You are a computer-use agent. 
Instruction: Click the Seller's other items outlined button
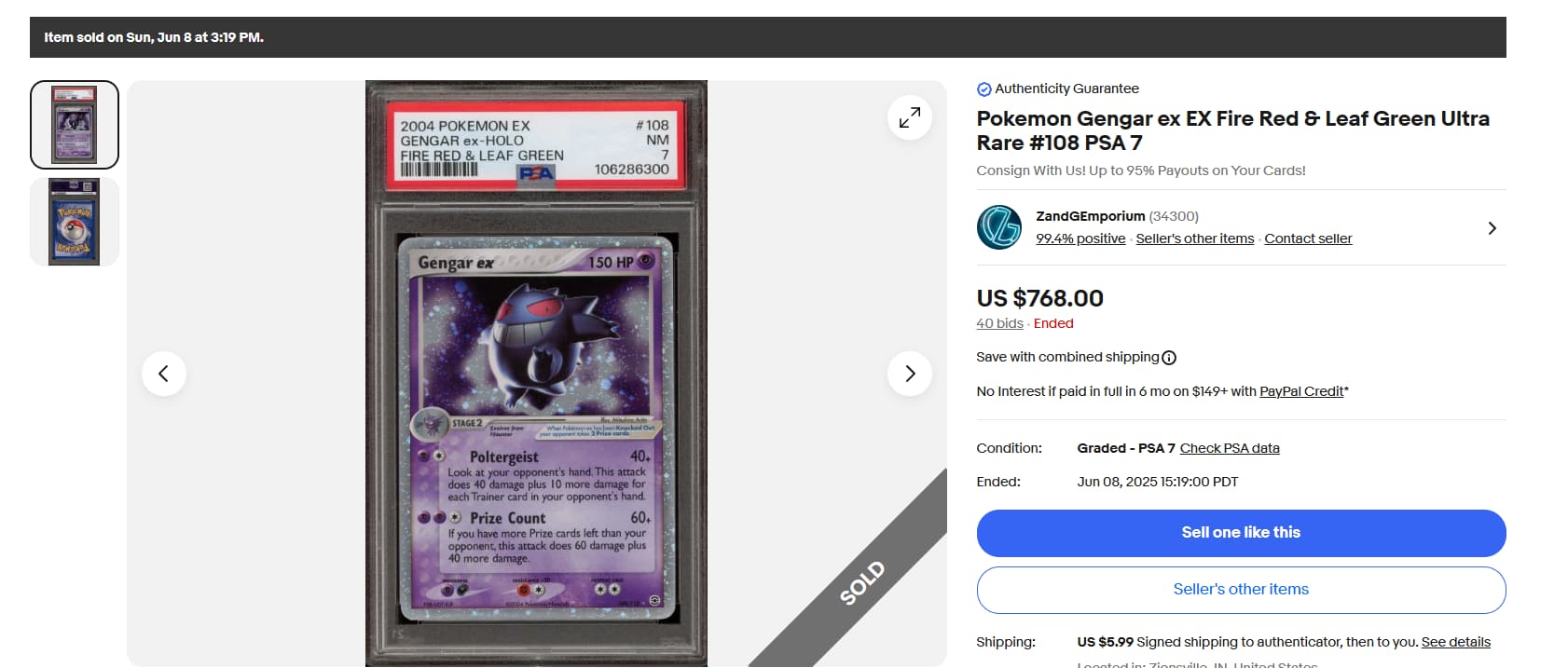click(x=1241, y=590)
